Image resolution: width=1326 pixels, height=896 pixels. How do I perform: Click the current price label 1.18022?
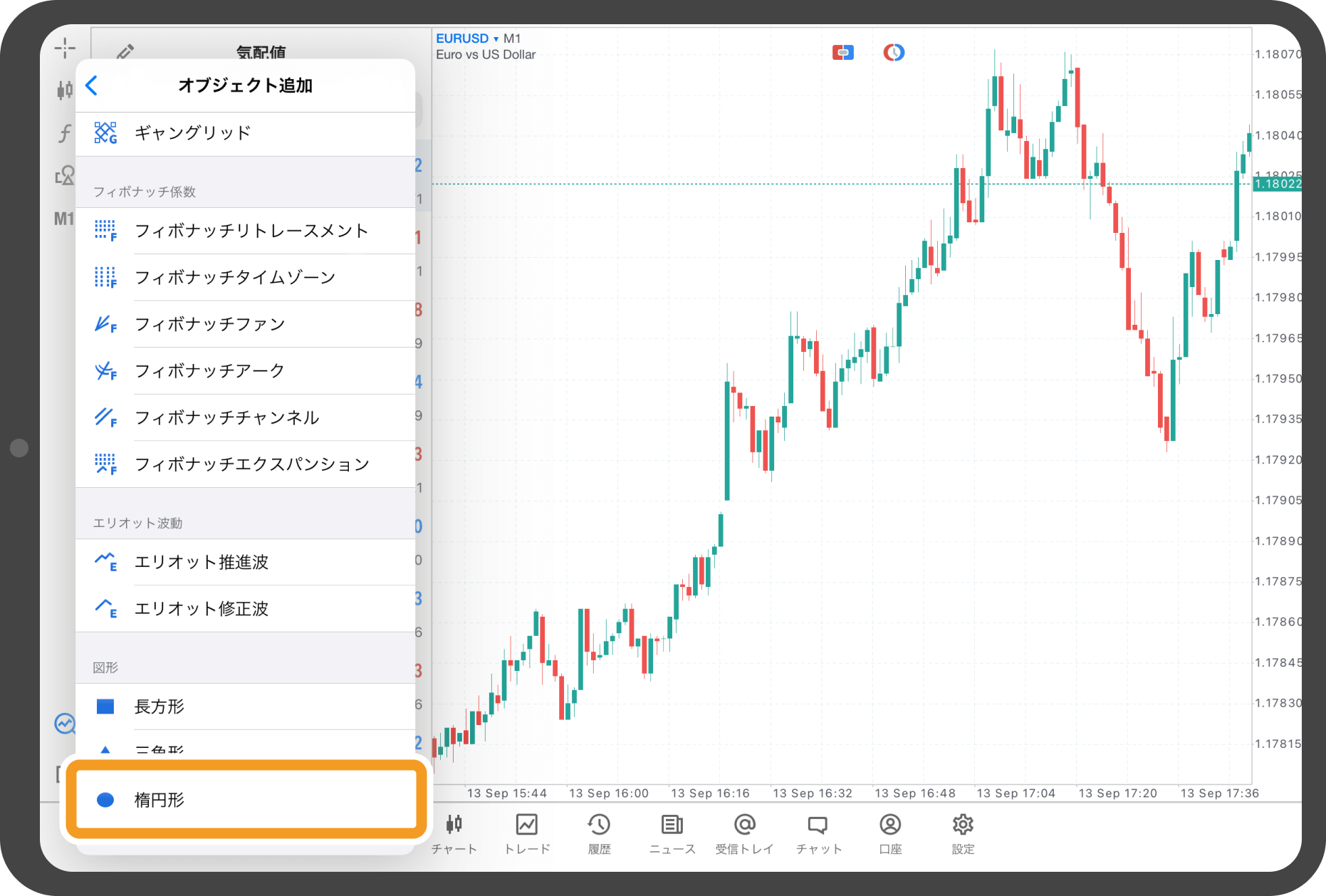click(1277, 184)
